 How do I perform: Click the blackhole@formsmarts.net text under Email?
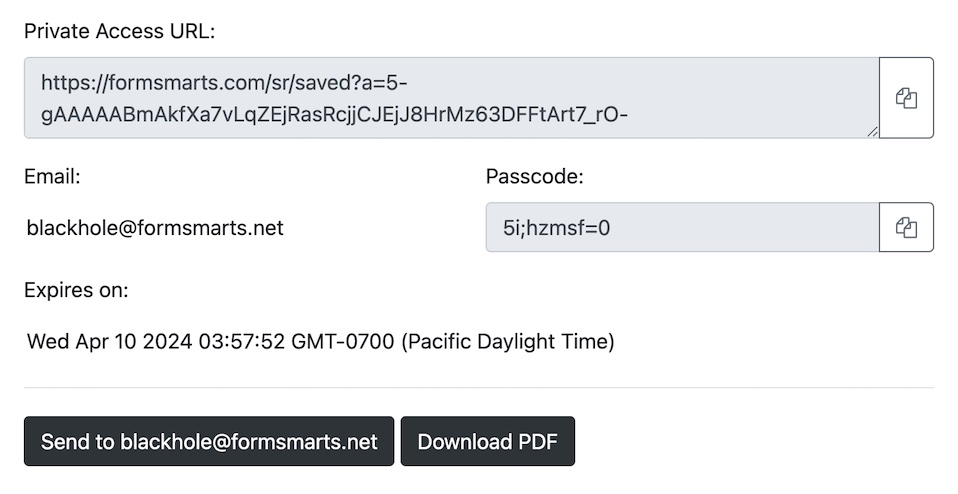[x=155, y=228]
